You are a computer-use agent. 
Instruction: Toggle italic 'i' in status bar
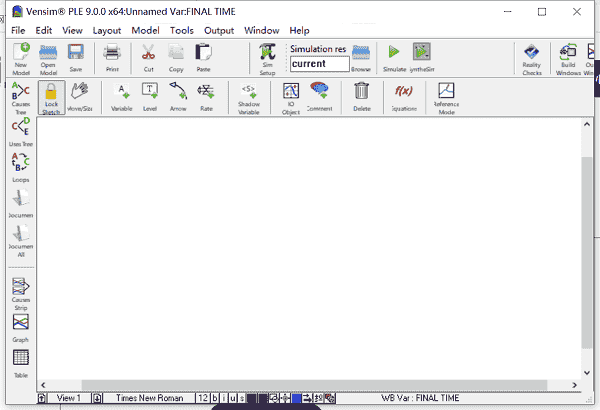224,398
